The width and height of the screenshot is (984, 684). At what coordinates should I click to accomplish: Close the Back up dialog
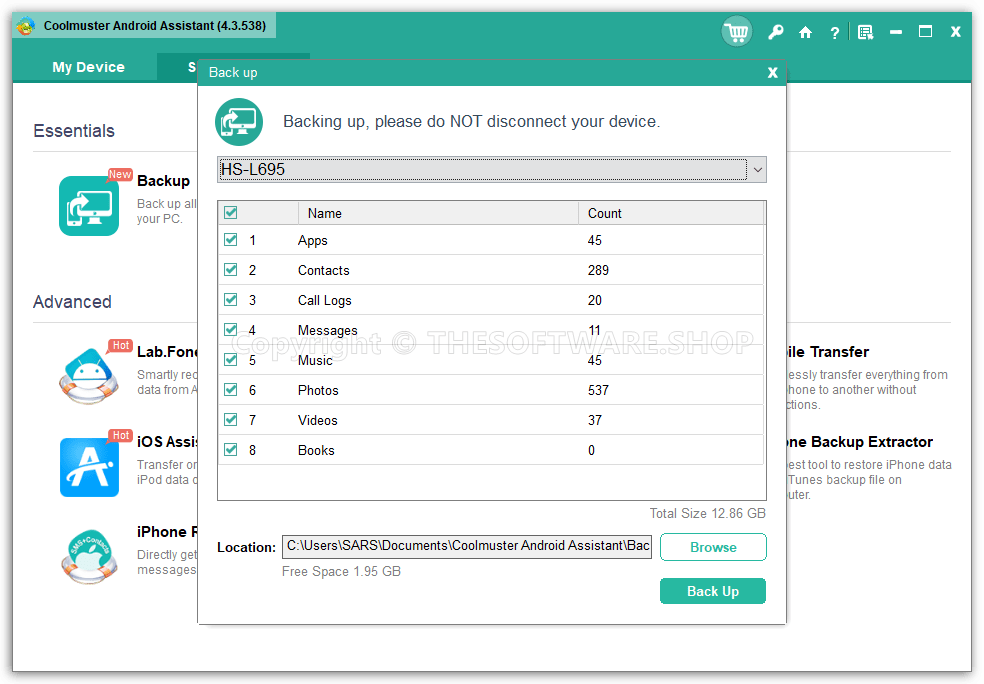tap(773, 73)
